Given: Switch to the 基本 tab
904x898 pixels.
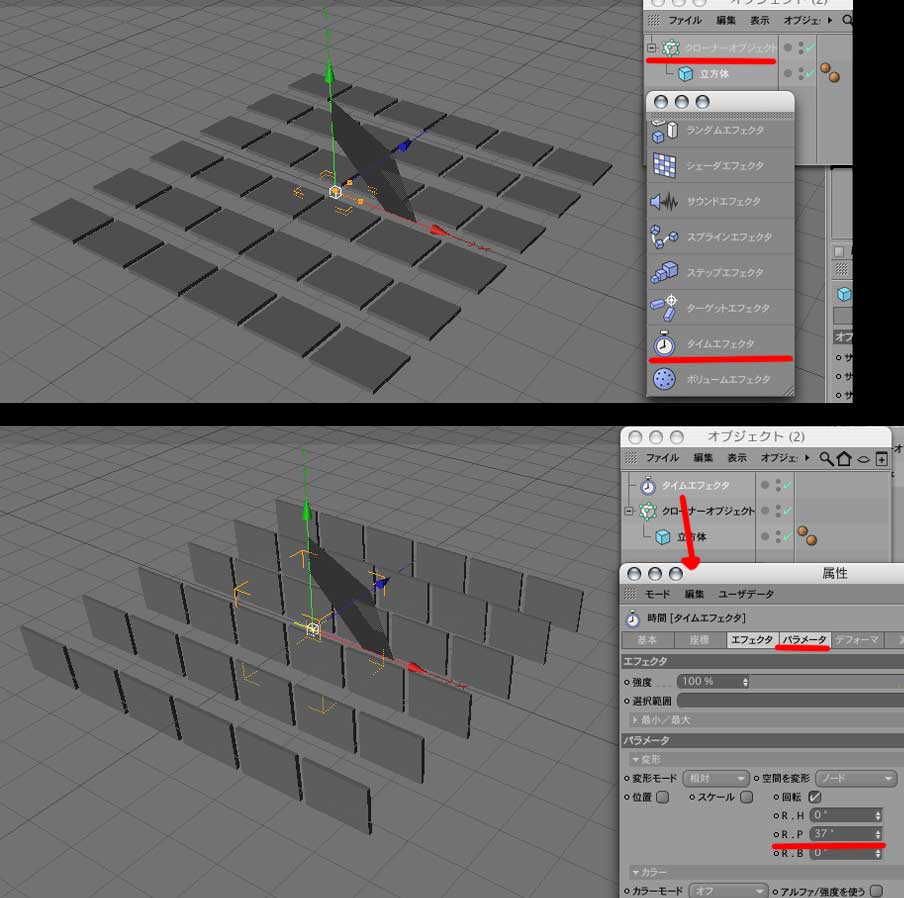Looking at the screenshot, I should [x=647, y=640].
